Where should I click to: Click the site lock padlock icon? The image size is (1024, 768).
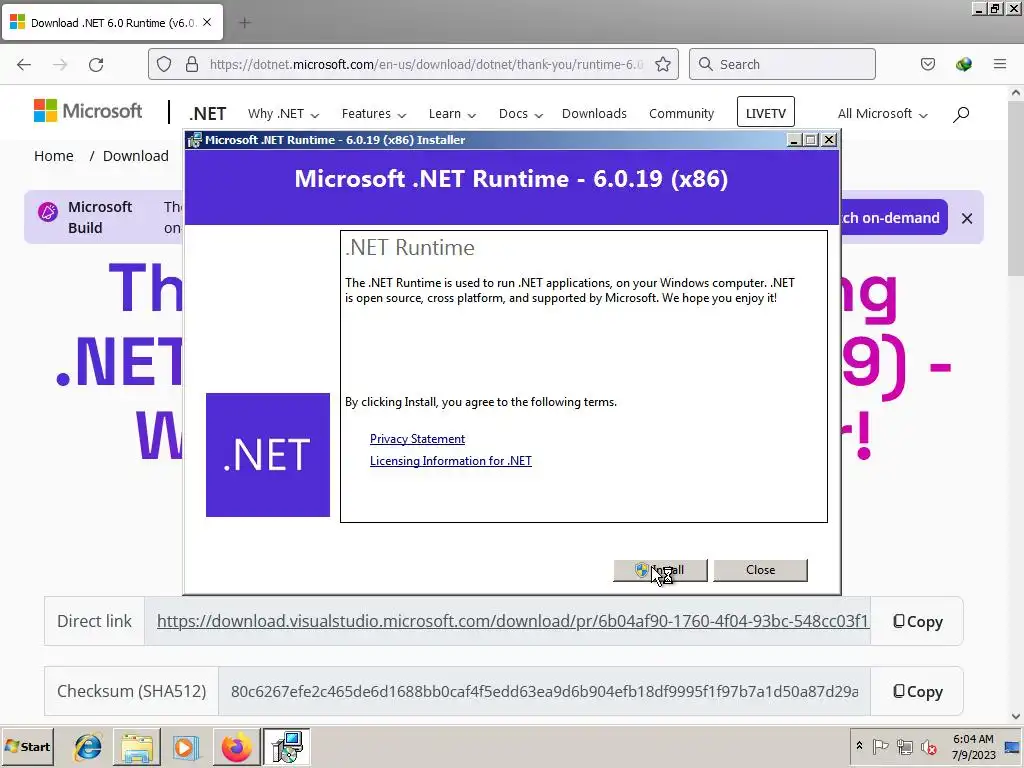tap(191, 64)
